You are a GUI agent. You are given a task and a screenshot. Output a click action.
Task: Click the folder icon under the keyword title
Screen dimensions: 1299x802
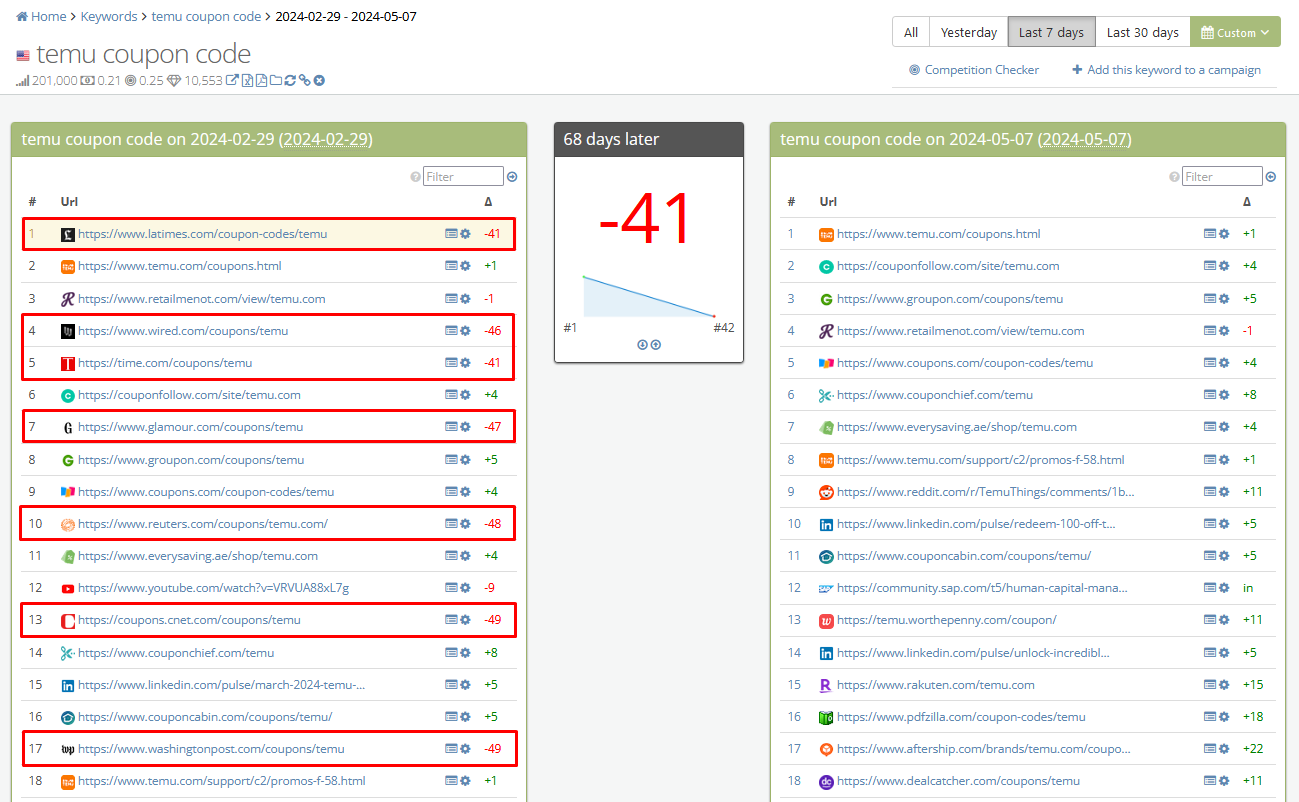[275, 80]
